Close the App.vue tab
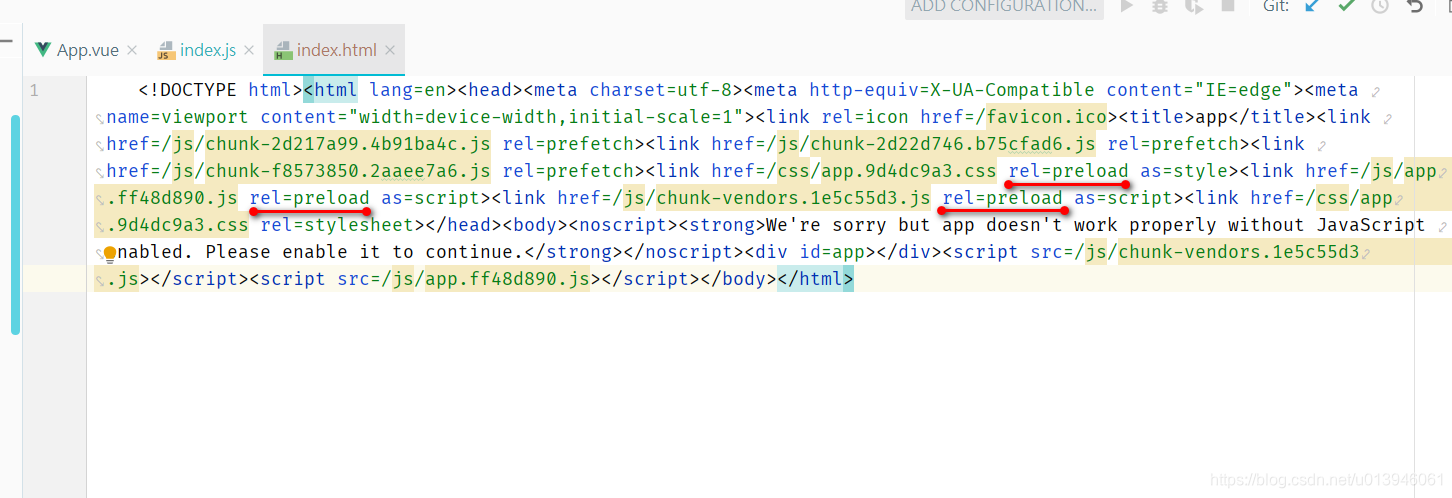The width and height of the screenshot is (1452, 498). (132, 51)
